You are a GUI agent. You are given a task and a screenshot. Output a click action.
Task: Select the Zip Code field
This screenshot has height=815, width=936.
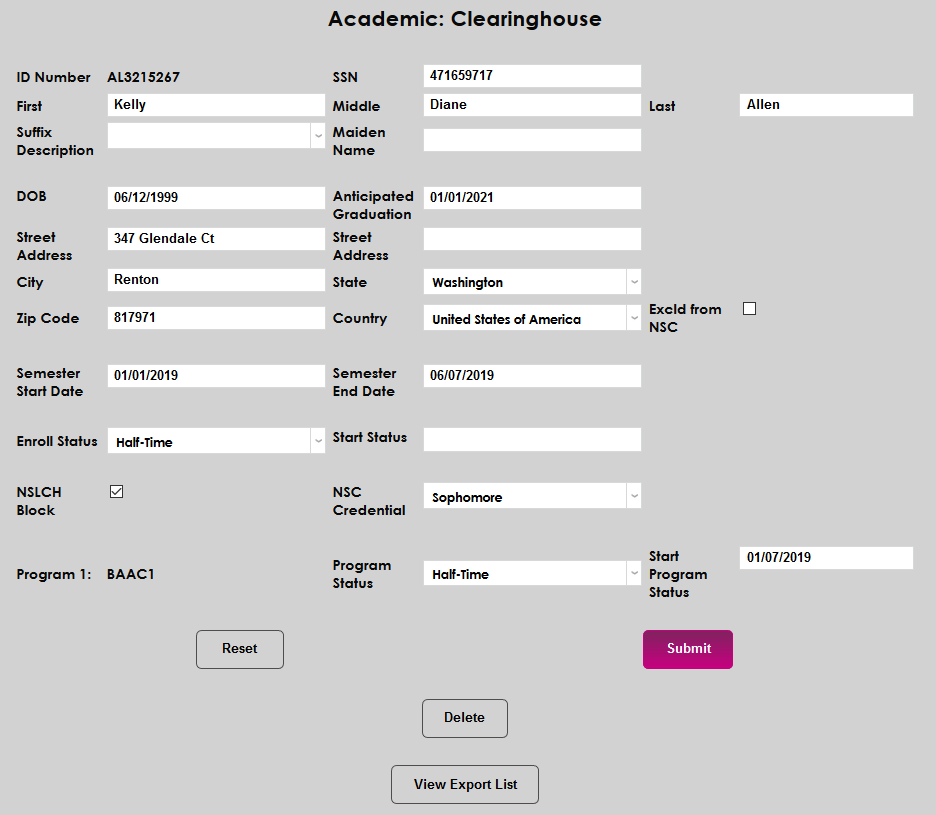tap(215, 317)
